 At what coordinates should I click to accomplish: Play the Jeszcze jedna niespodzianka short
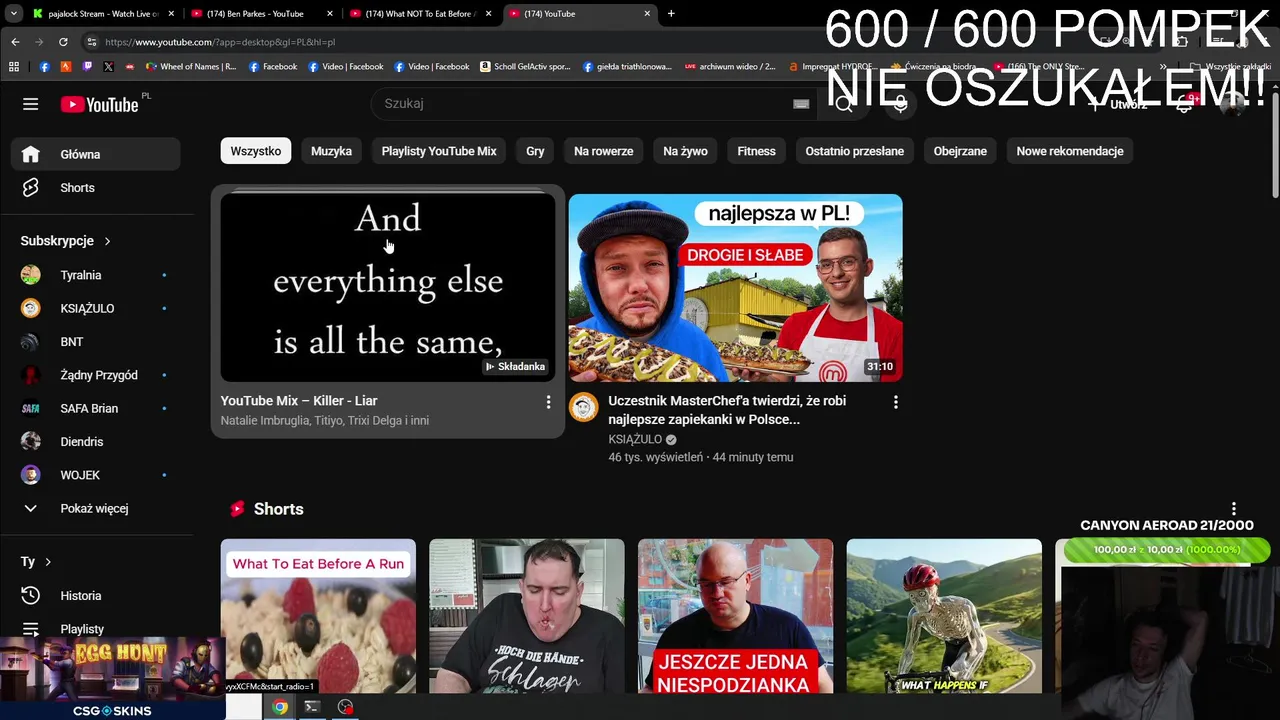coord(736,616)
